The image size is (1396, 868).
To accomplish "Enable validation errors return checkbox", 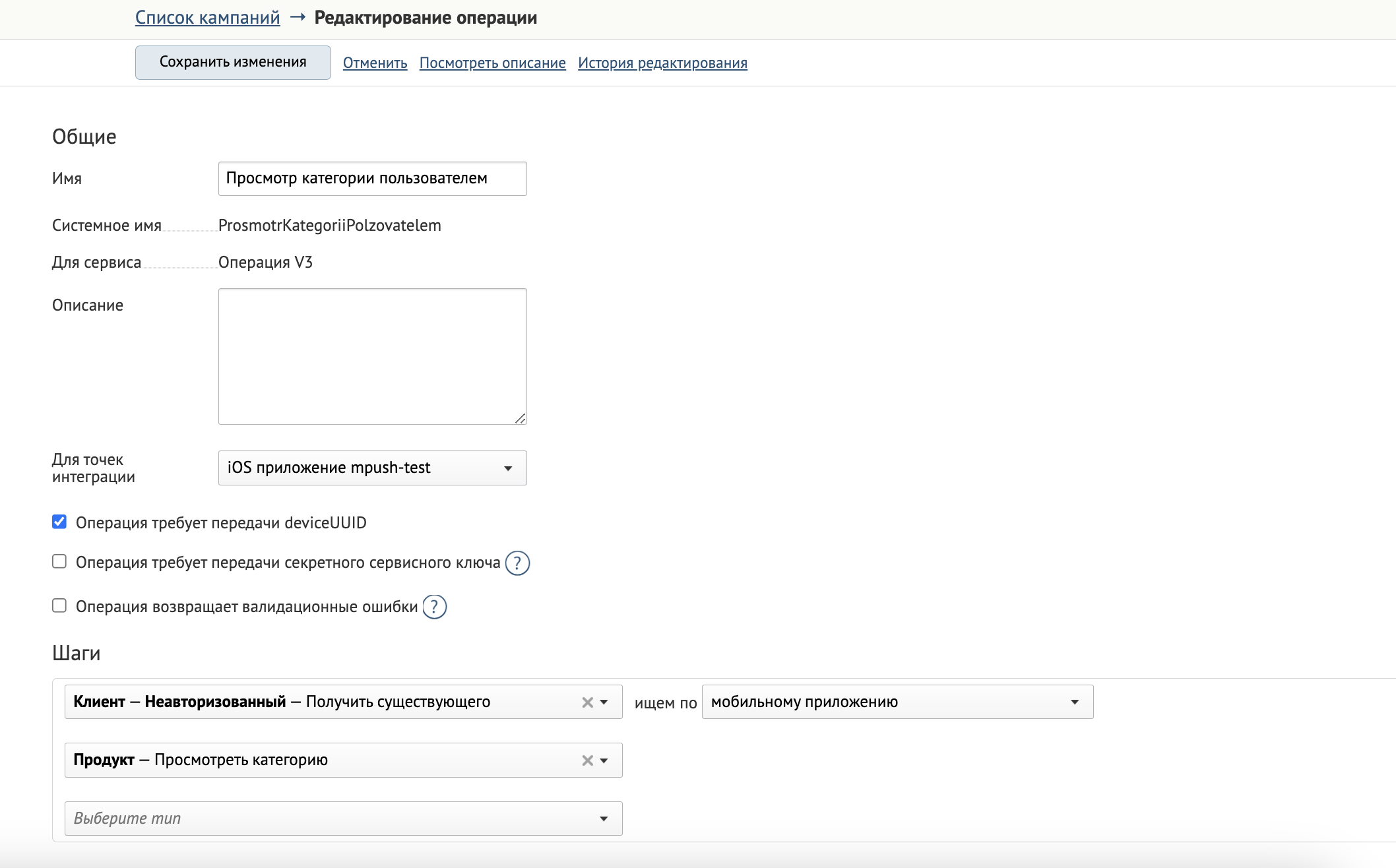I will coord(59,606).
